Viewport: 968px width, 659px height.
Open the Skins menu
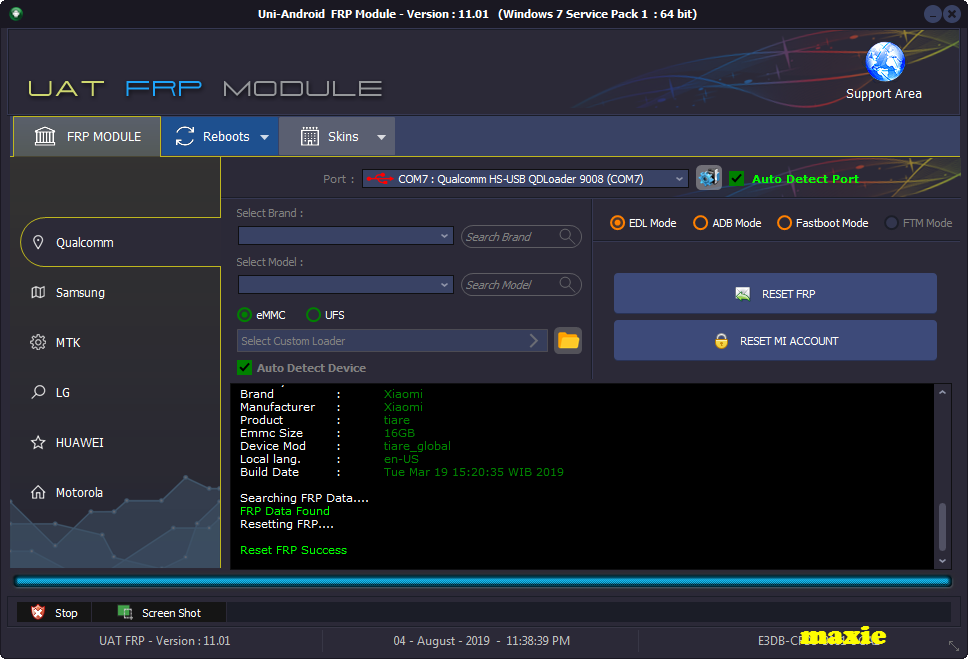click(x=337, y=136)
